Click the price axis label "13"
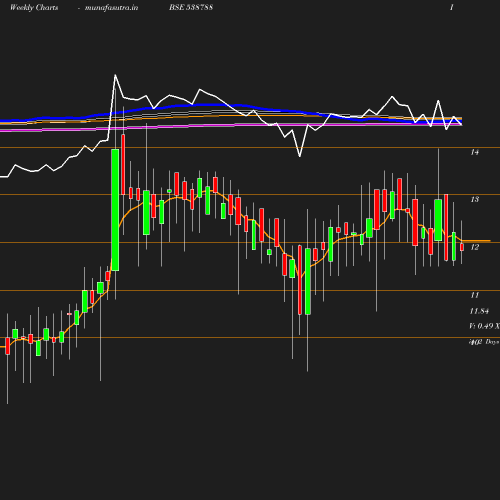Screen dimensions: 500x500 click(475, 199)
